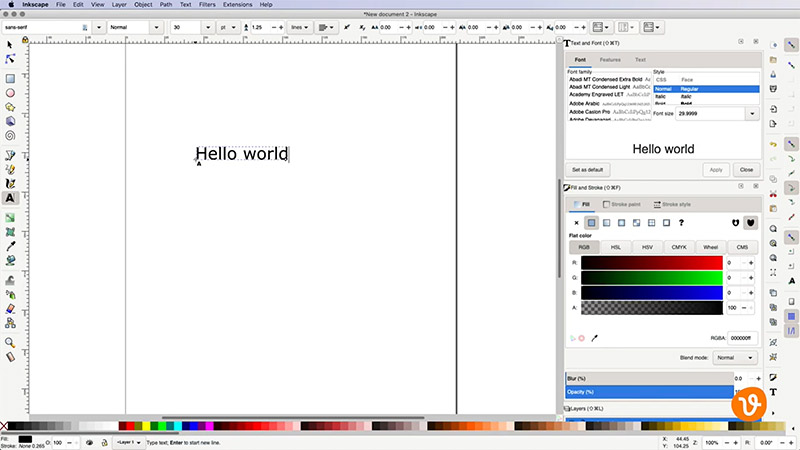Open the Filters menu

pos(207,5)
